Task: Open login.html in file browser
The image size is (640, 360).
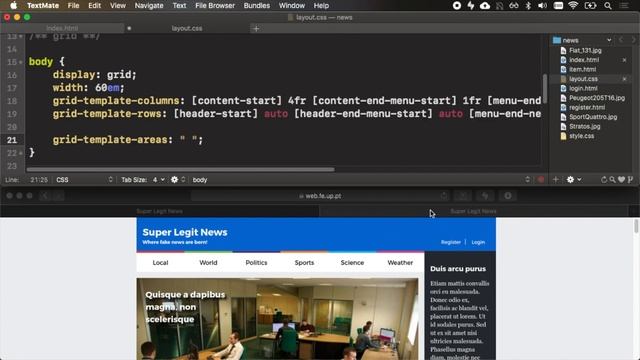Action: tap(583, 88)
